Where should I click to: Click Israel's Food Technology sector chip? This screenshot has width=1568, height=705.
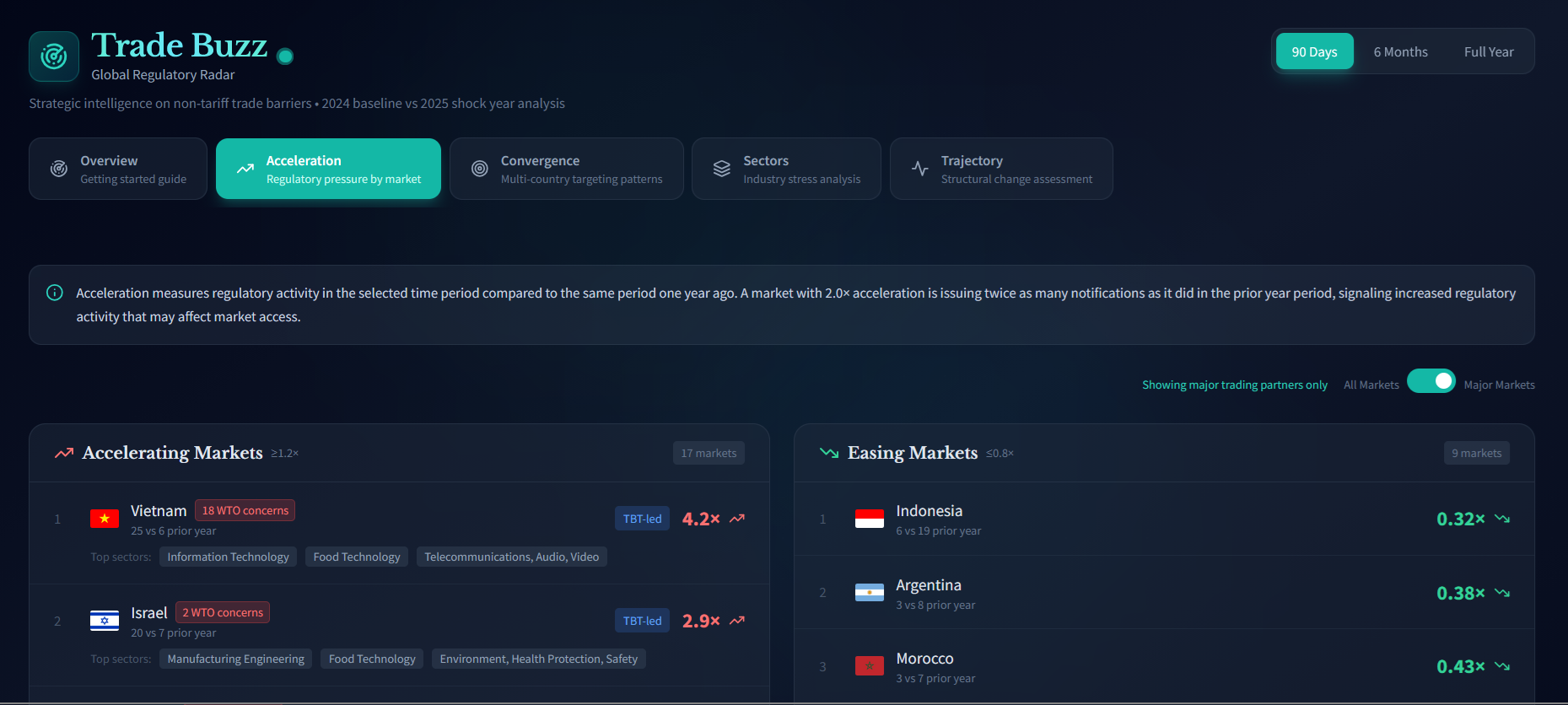click(x=372, y=659)
